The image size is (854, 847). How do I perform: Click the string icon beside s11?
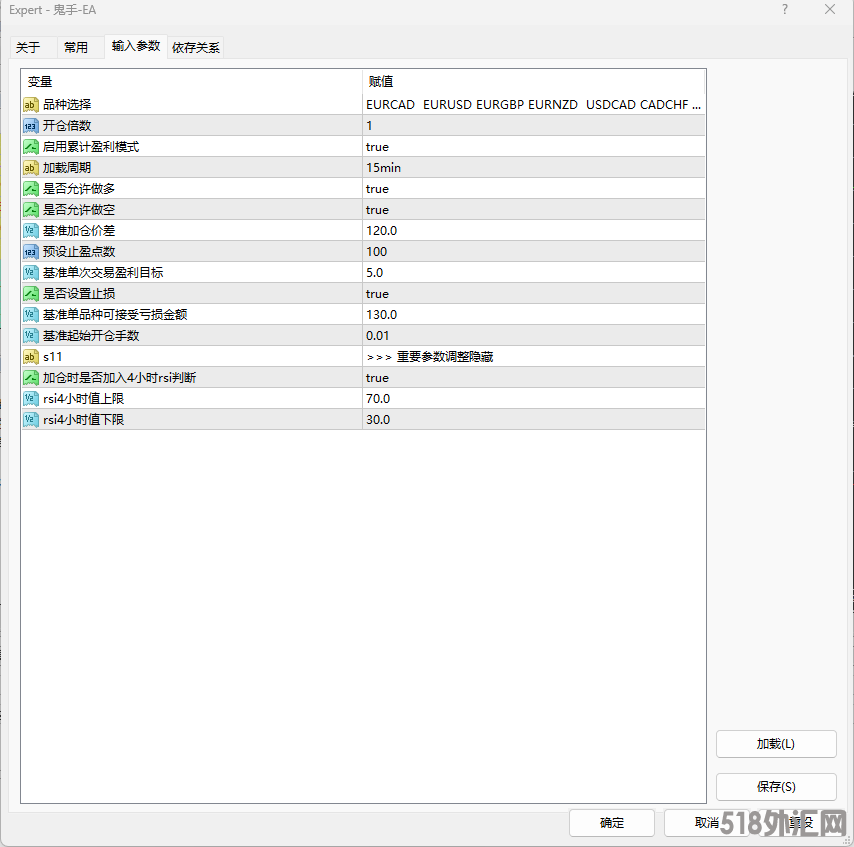tap(30, 356)
